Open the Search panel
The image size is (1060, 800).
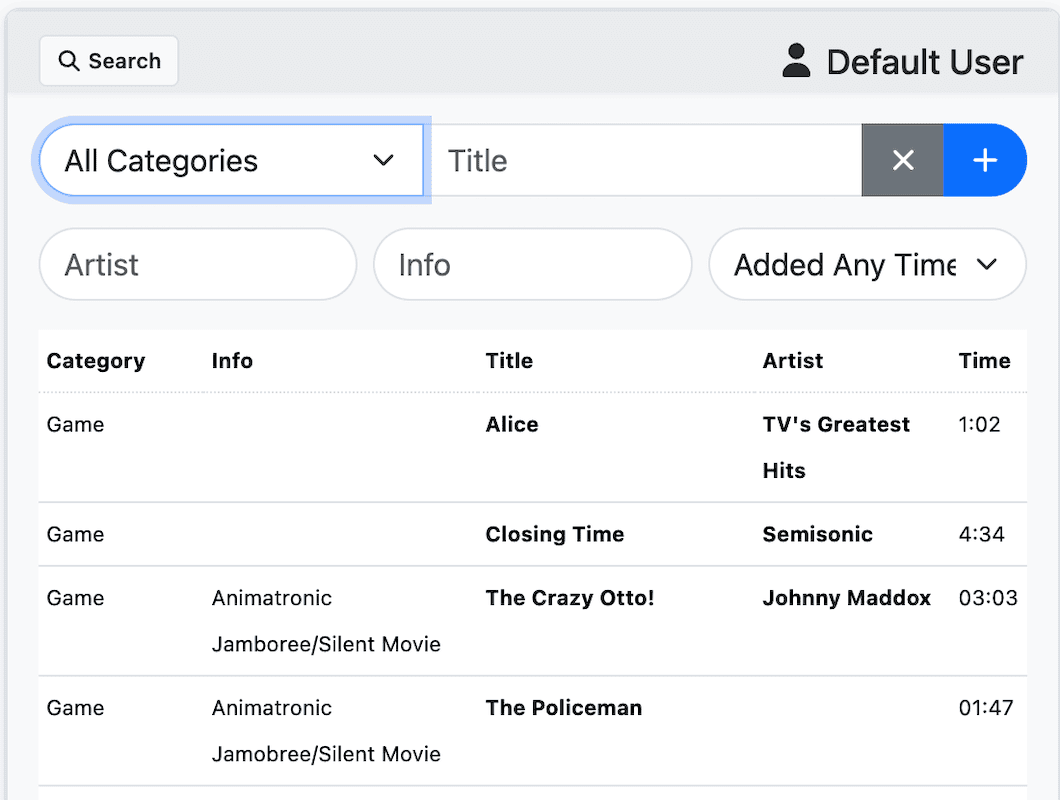pos(108,61)
